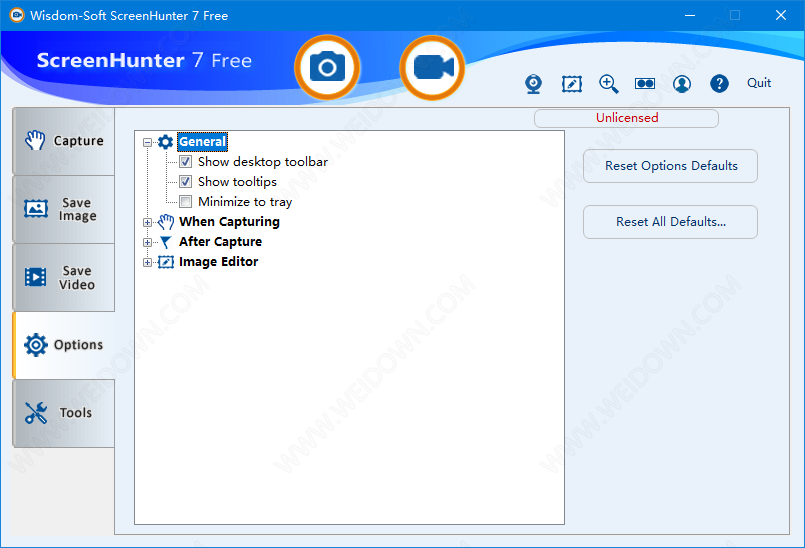805x548 pixels.
Task: Click the Reset All Defaults button
Action: pos(670,222)
